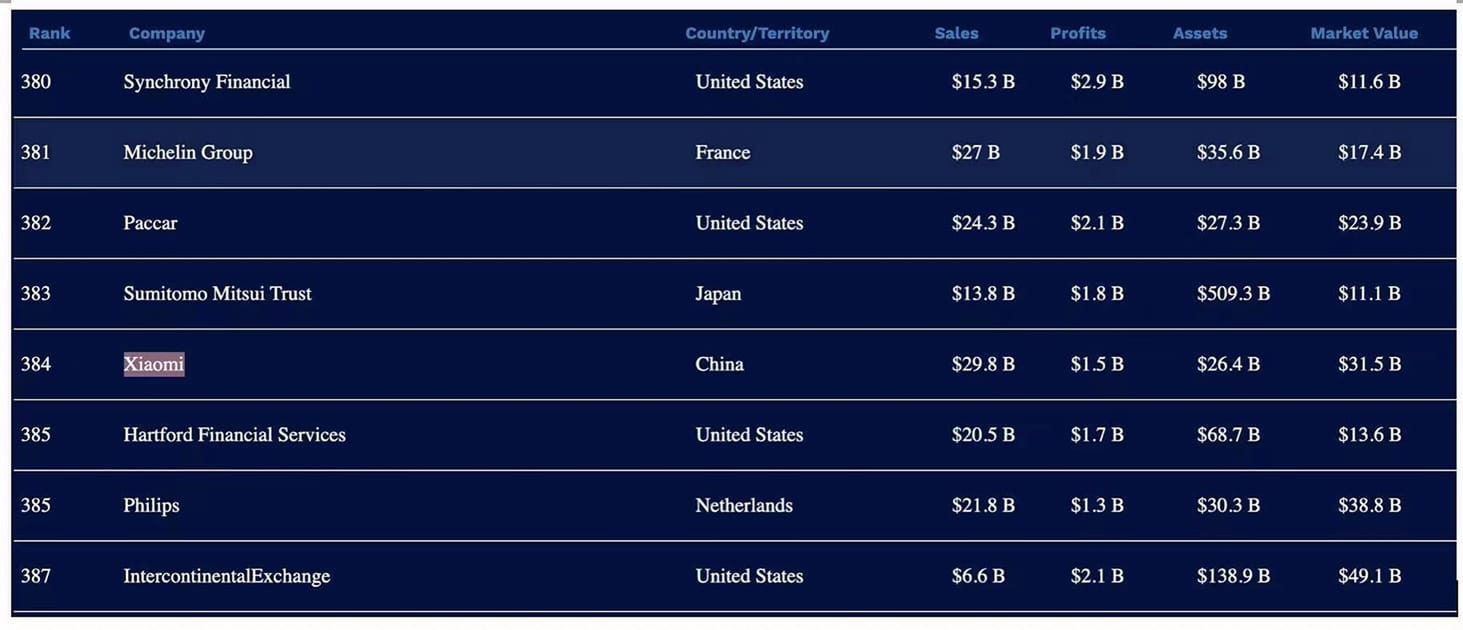The height and width of the screenshot is (630, 1463).
Task: Click the $509.3 B assets value
Action: point(1233,294)
